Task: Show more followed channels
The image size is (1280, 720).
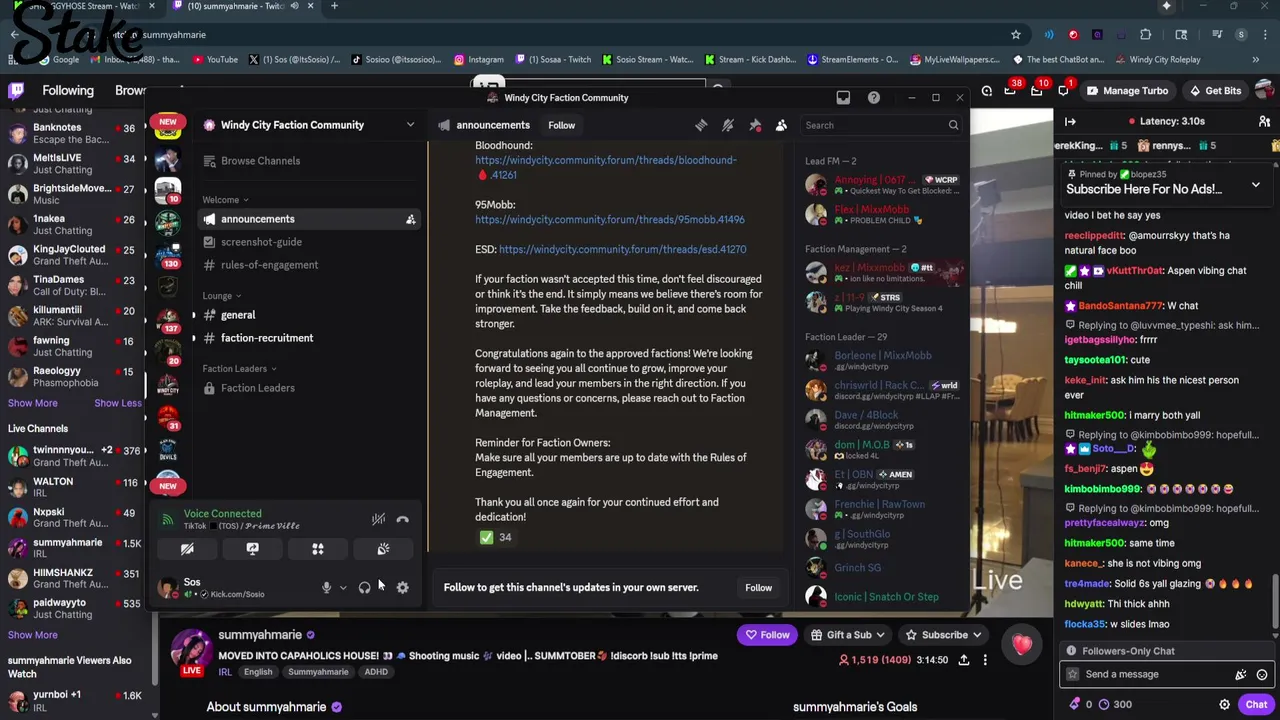Action: [33, 403]
